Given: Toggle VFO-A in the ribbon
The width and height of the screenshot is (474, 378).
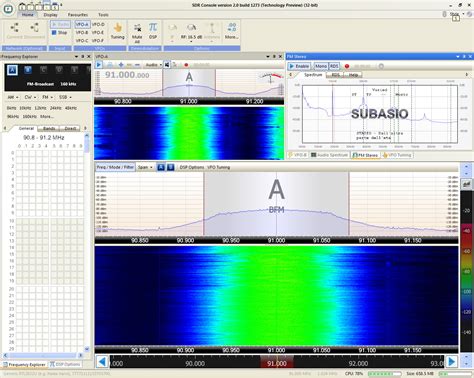Looking at the screenshot, I should 82,24.
